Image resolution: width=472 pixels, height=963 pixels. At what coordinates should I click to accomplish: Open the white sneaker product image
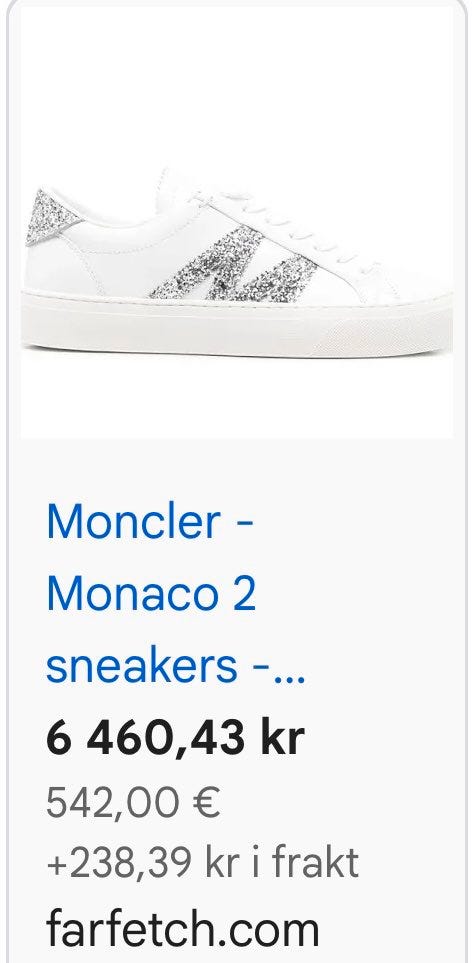point(236,222)
